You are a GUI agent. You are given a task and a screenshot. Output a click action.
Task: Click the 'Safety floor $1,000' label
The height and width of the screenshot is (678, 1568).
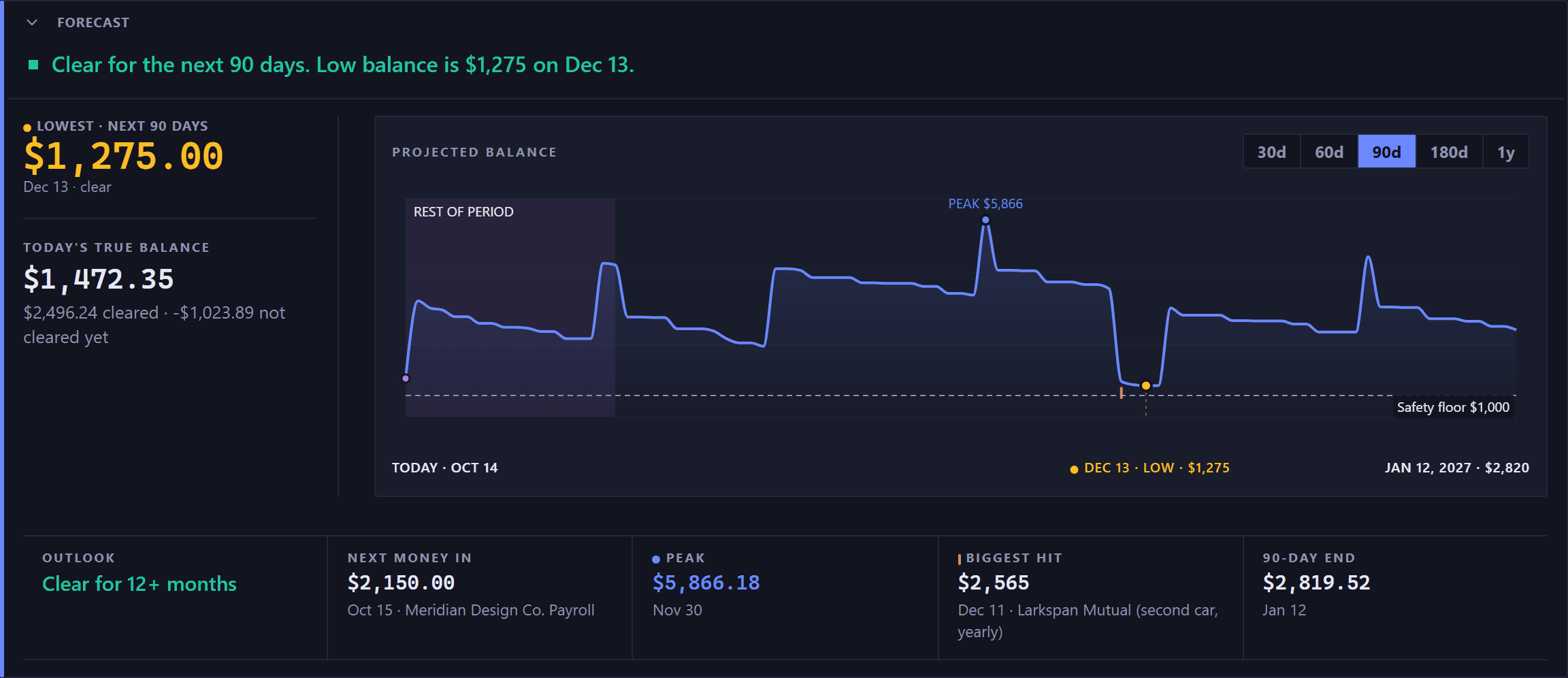(x=1453, y=407)
